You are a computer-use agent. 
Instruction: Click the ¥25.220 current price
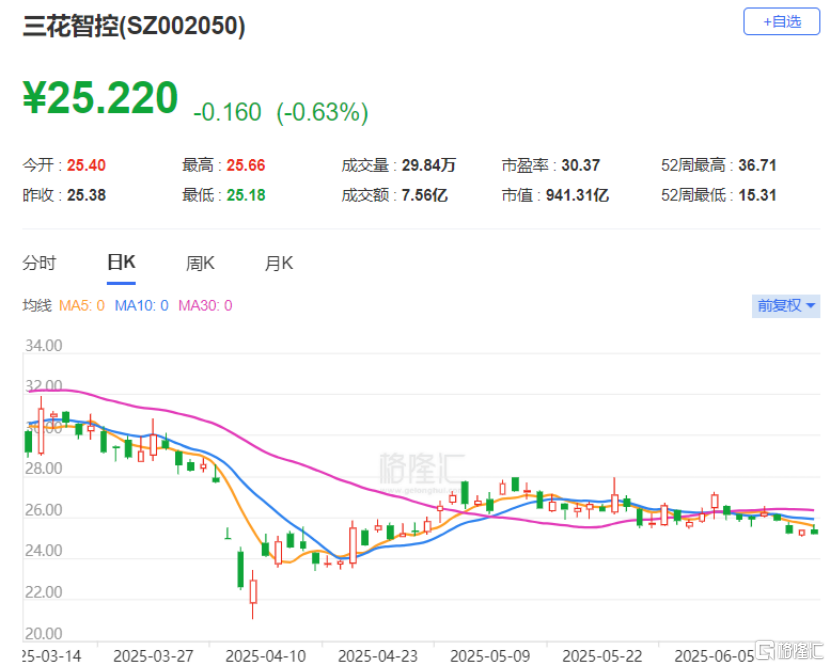click(x=100, y=97)
